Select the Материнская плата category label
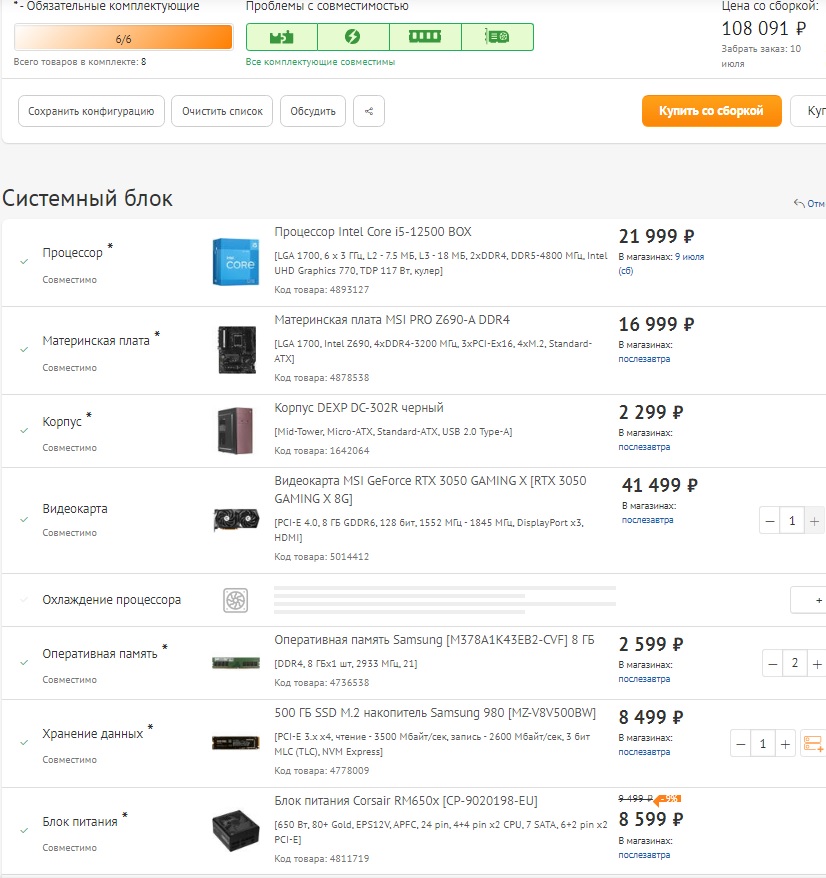This screenshot has width=826, height=878. 96,340
